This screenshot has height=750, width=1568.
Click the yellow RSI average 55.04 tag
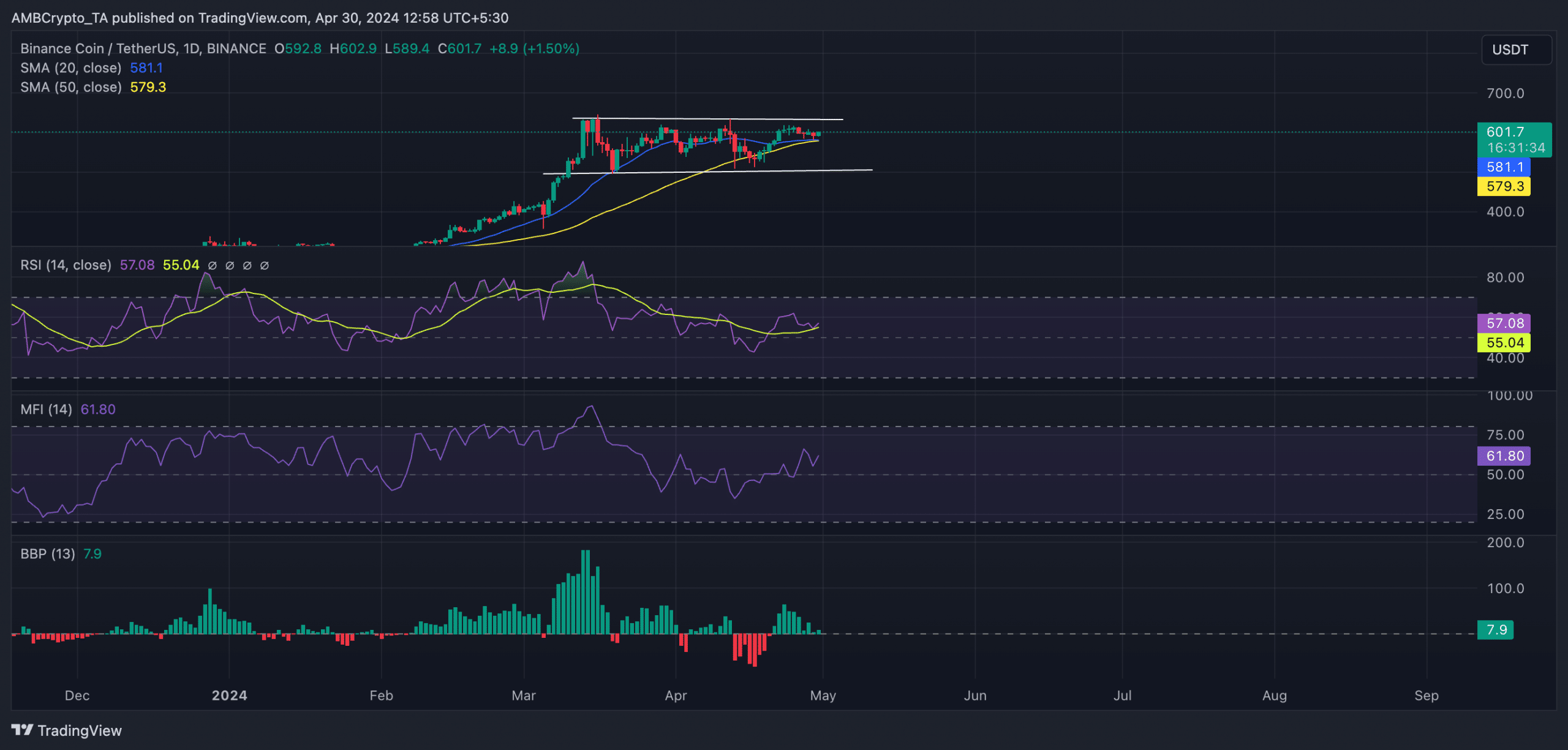click(x=1504, y=343)
